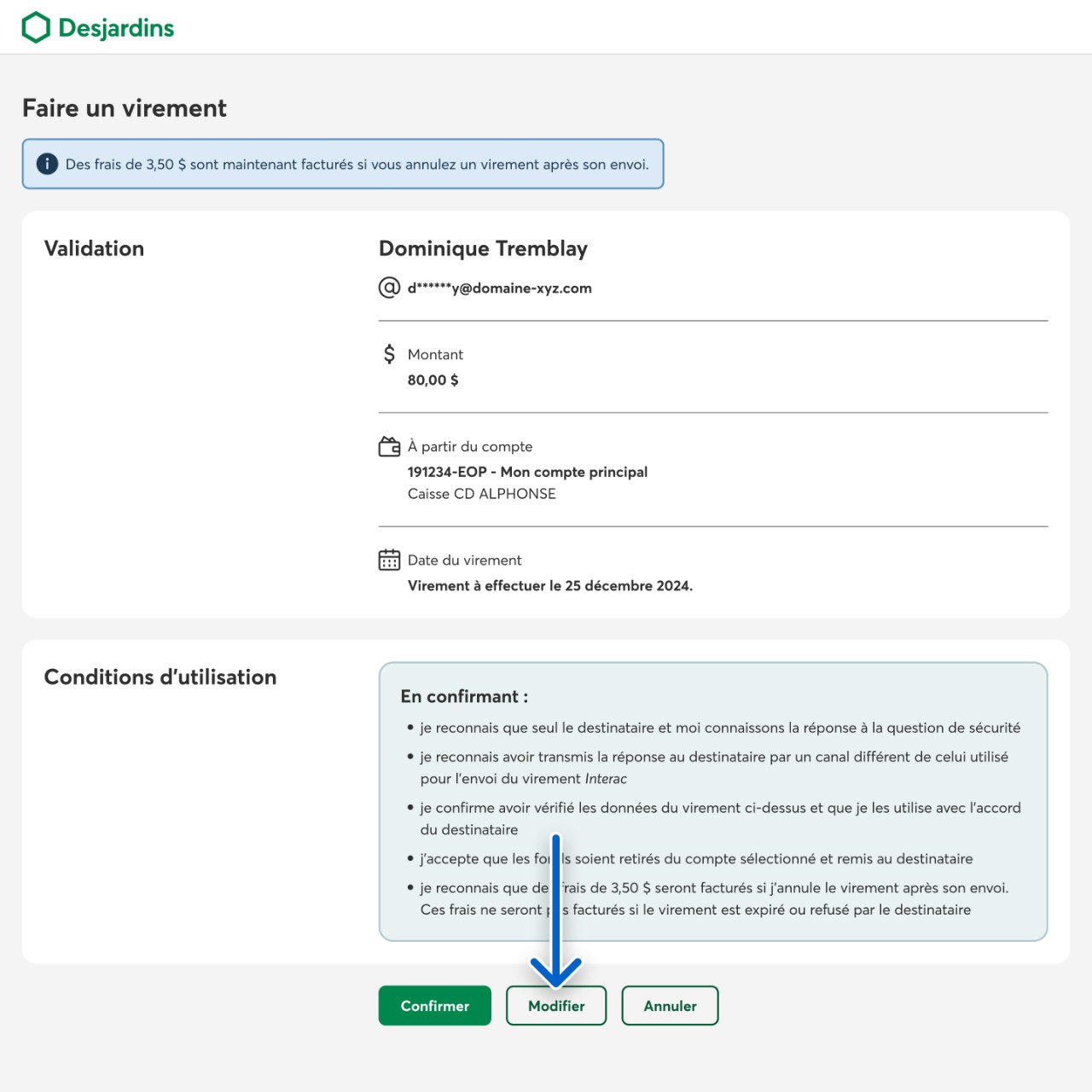Click the 80,00 $ amount value
1092x1092 pixels.
pos(433,380)
